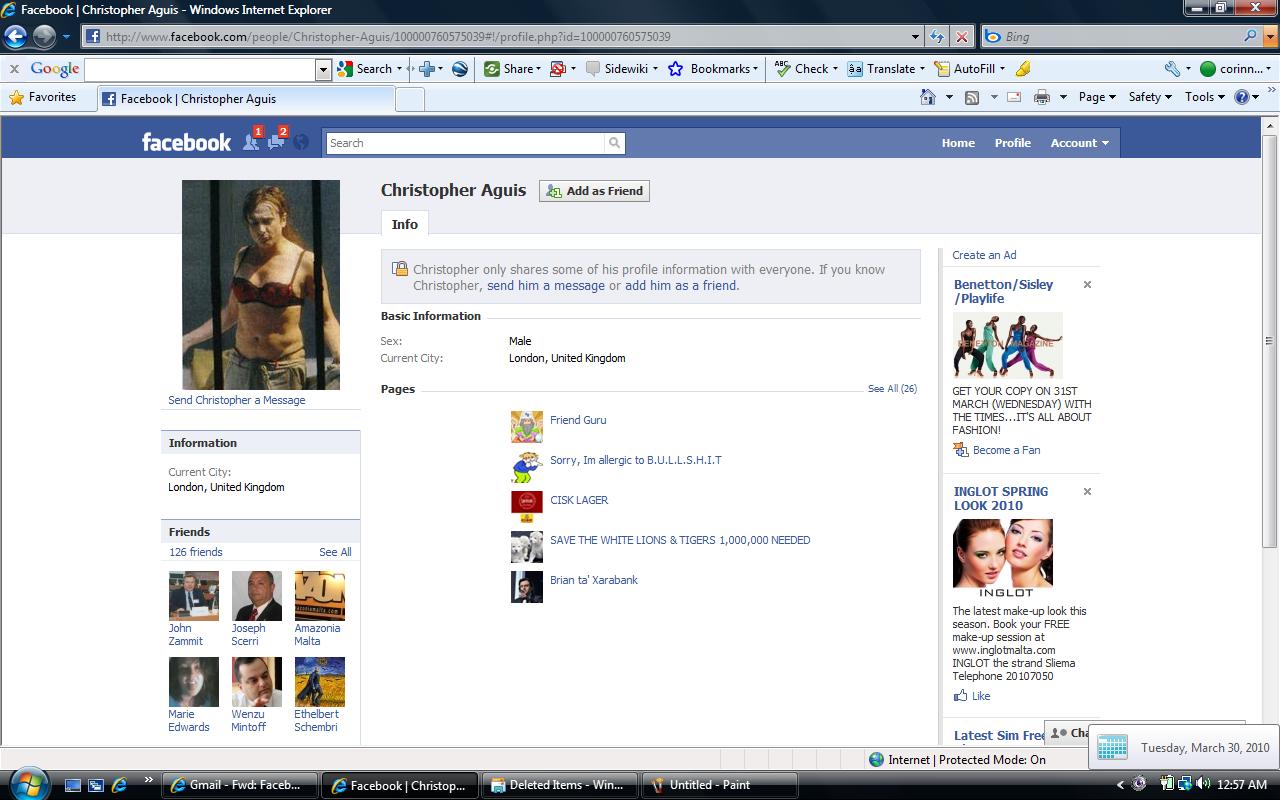Select the Info tab on profile
Screen dimensions: 1280x800
point(405,224)
